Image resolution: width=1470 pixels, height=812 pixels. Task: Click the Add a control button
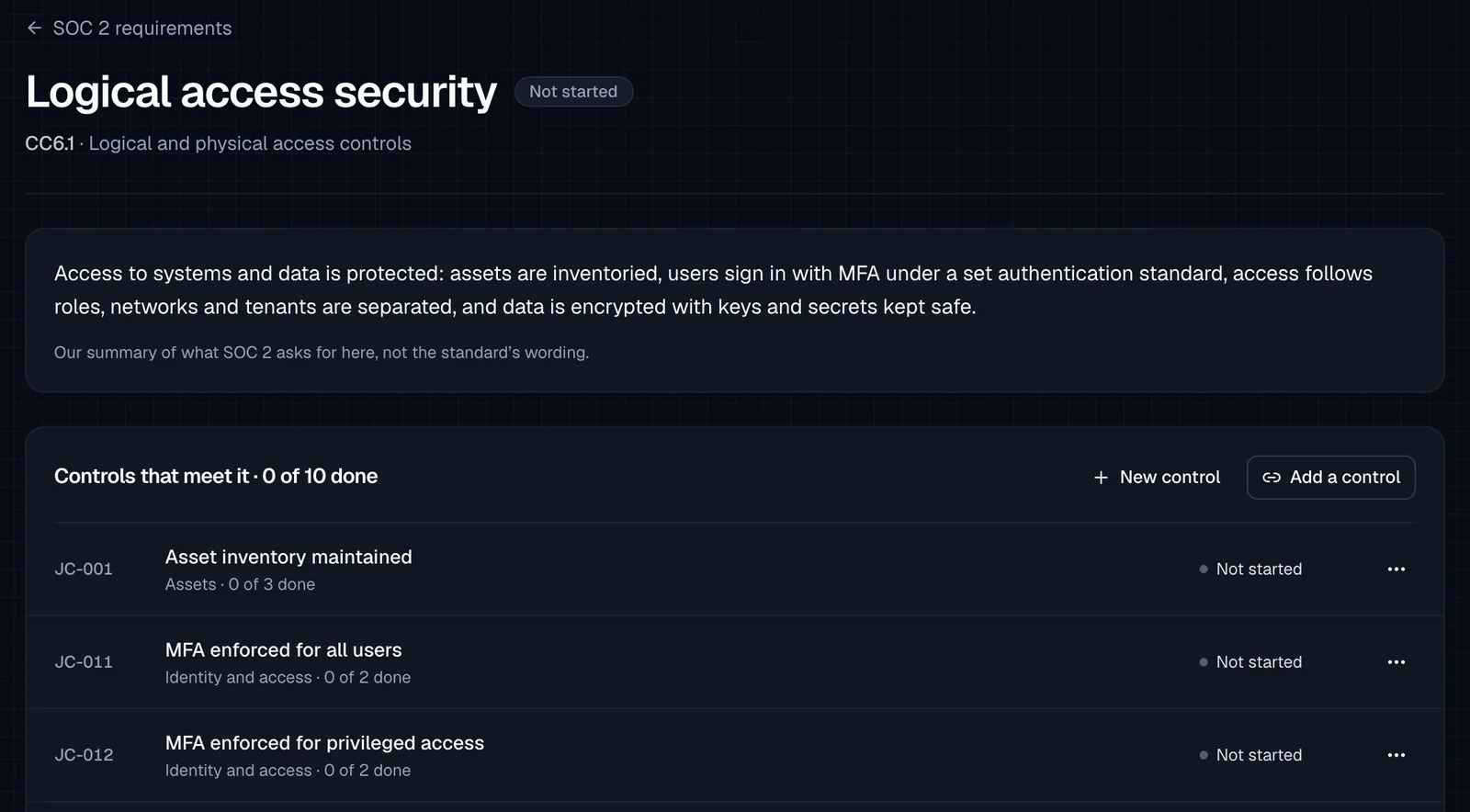click(1331, 478)
